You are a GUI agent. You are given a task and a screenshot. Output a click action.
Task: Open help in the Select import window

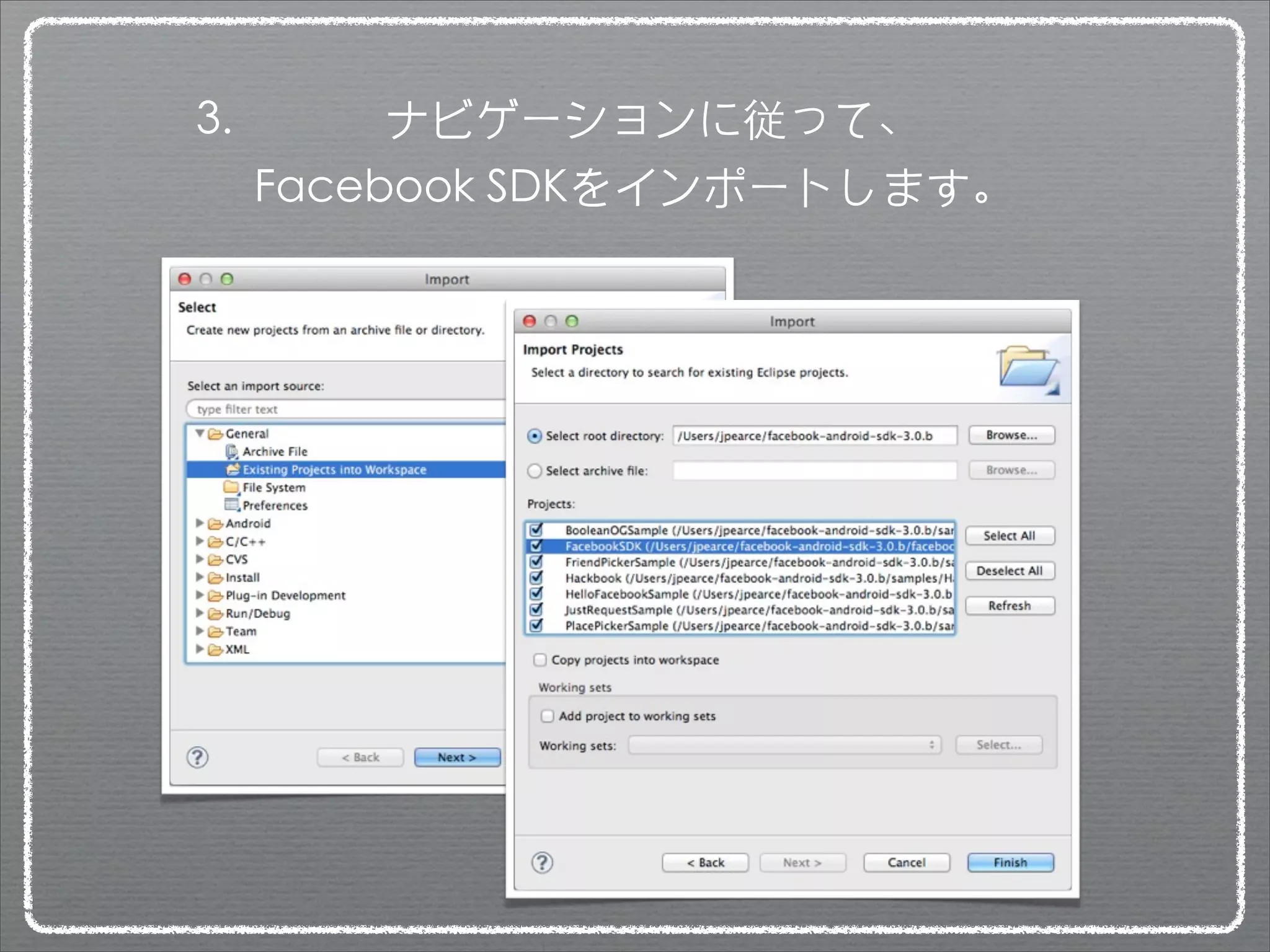point(197,757)
